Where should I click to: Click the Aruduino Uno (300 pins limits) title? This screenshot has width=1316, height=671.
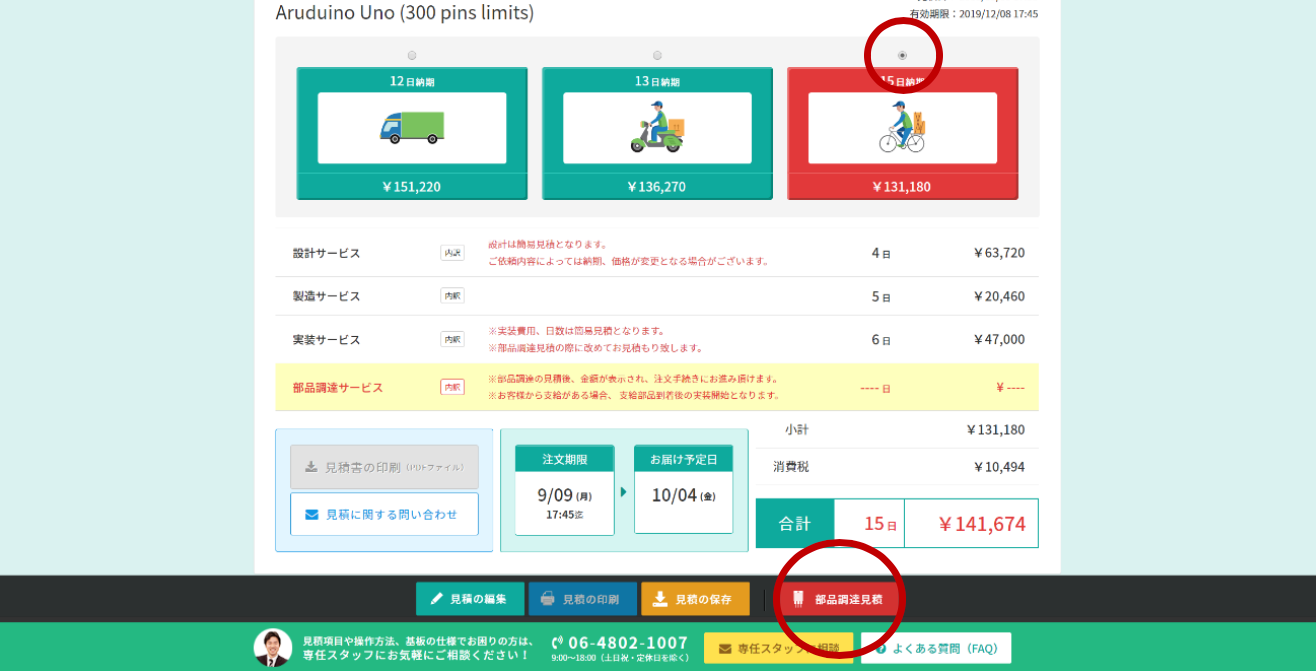point(405,13)
